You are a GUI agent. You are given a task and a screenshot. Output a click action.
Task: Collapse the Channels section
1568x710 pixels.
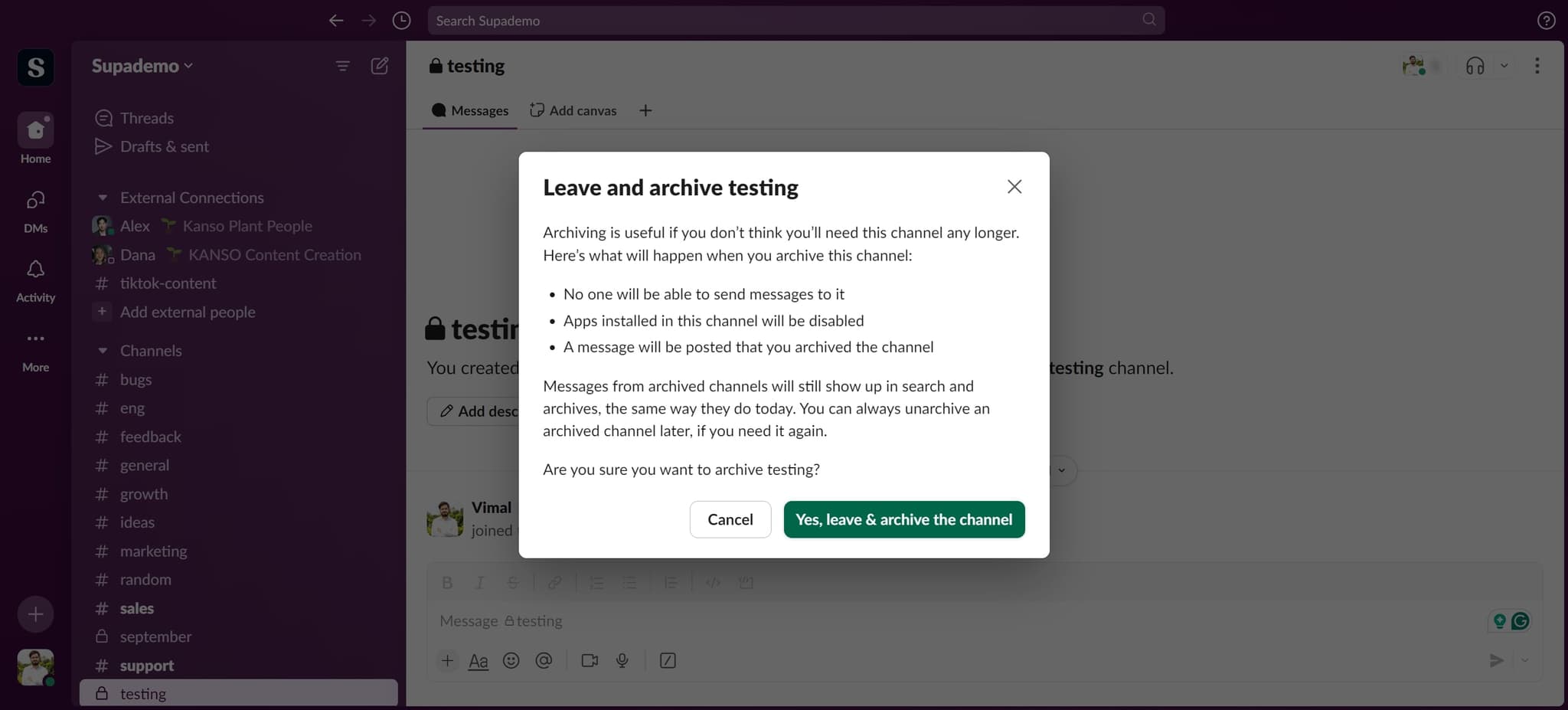104,350
